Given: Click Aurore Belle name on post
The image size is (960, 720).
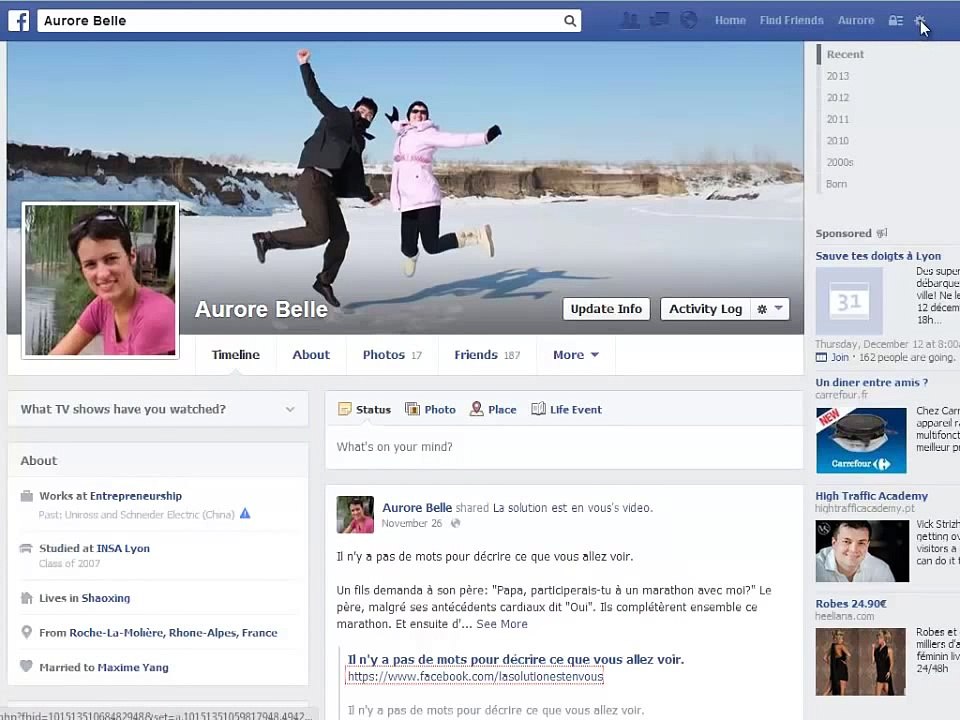Looking at the screenshot, I should 417,508.
